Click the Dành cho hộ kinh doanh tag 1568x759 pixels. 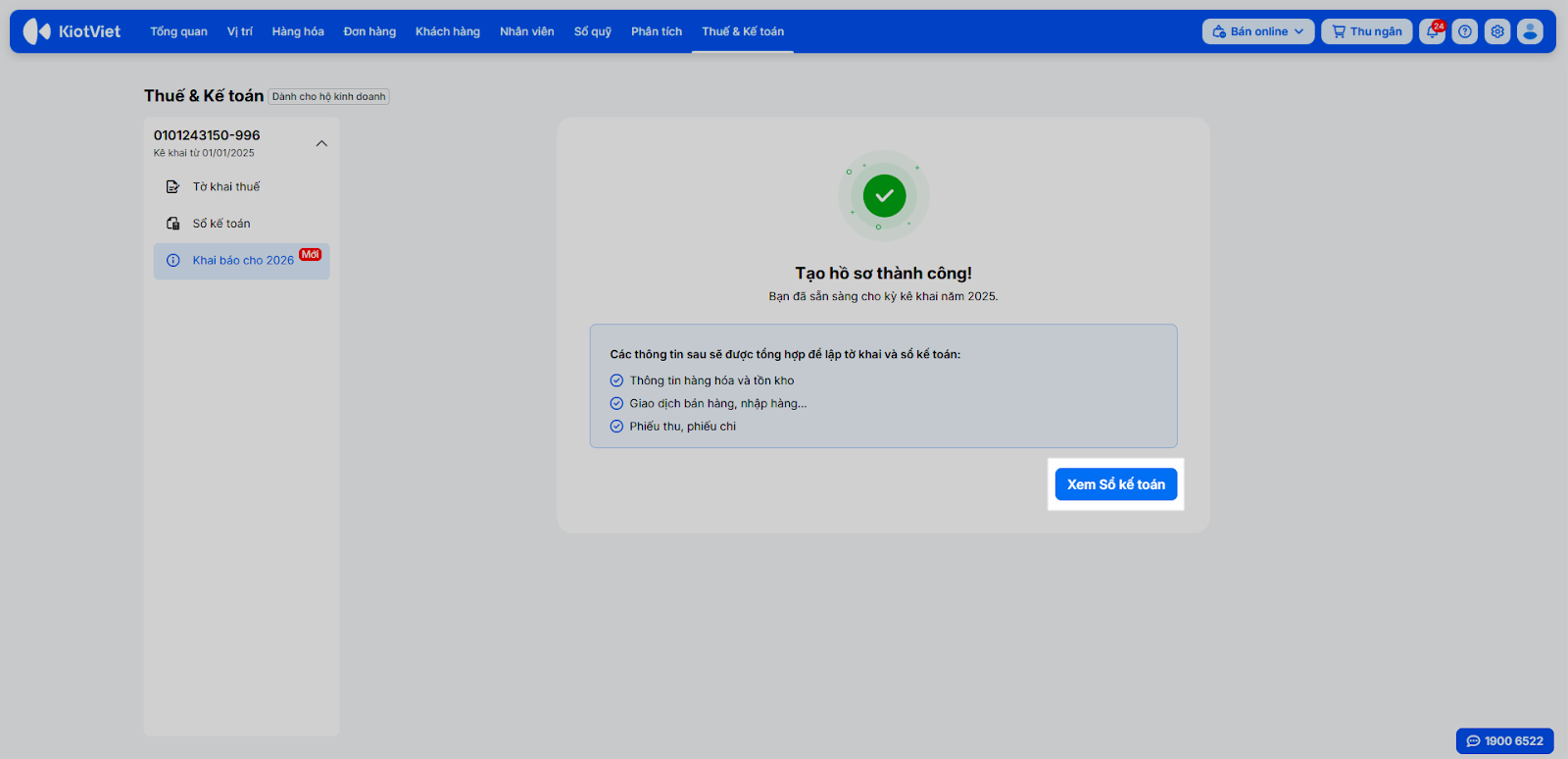click(x=329, y=97)
